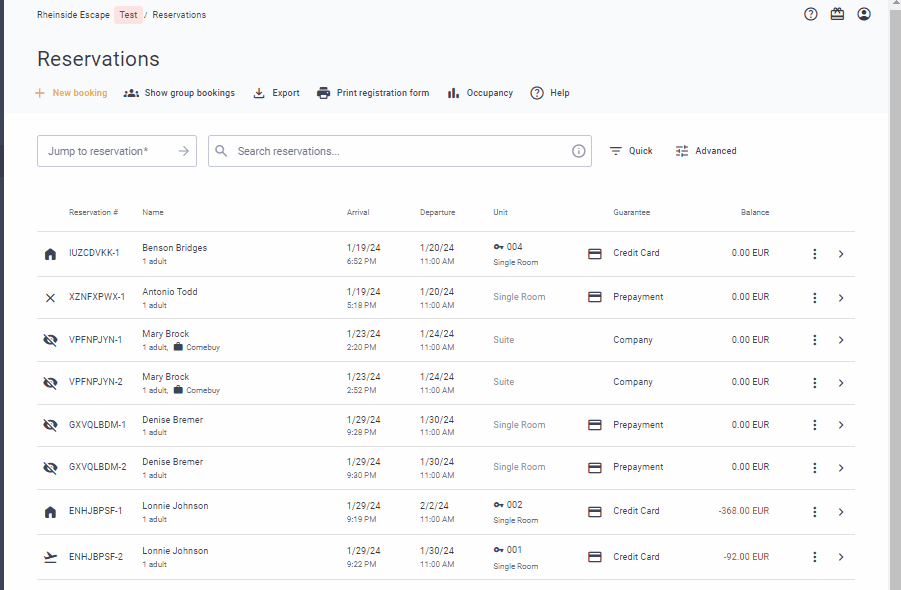The image size is (901, 590).
Task: Click the search info icon
Action: click(578, 151)
